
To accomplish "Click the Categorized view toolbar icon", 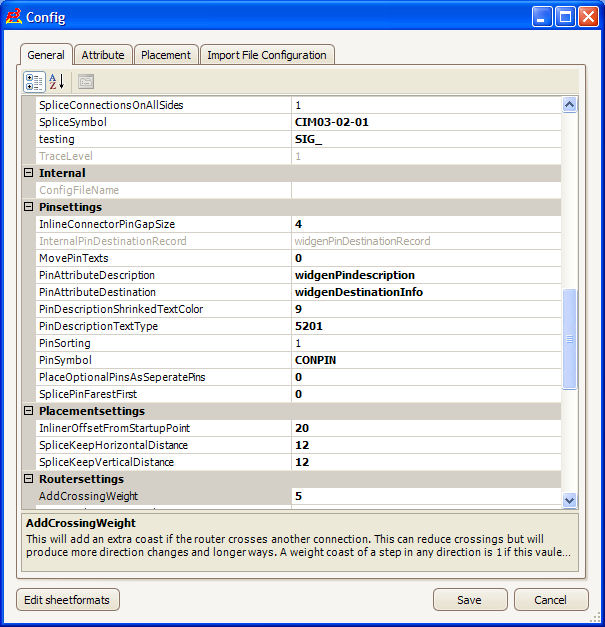I will (x=34, y=82).
